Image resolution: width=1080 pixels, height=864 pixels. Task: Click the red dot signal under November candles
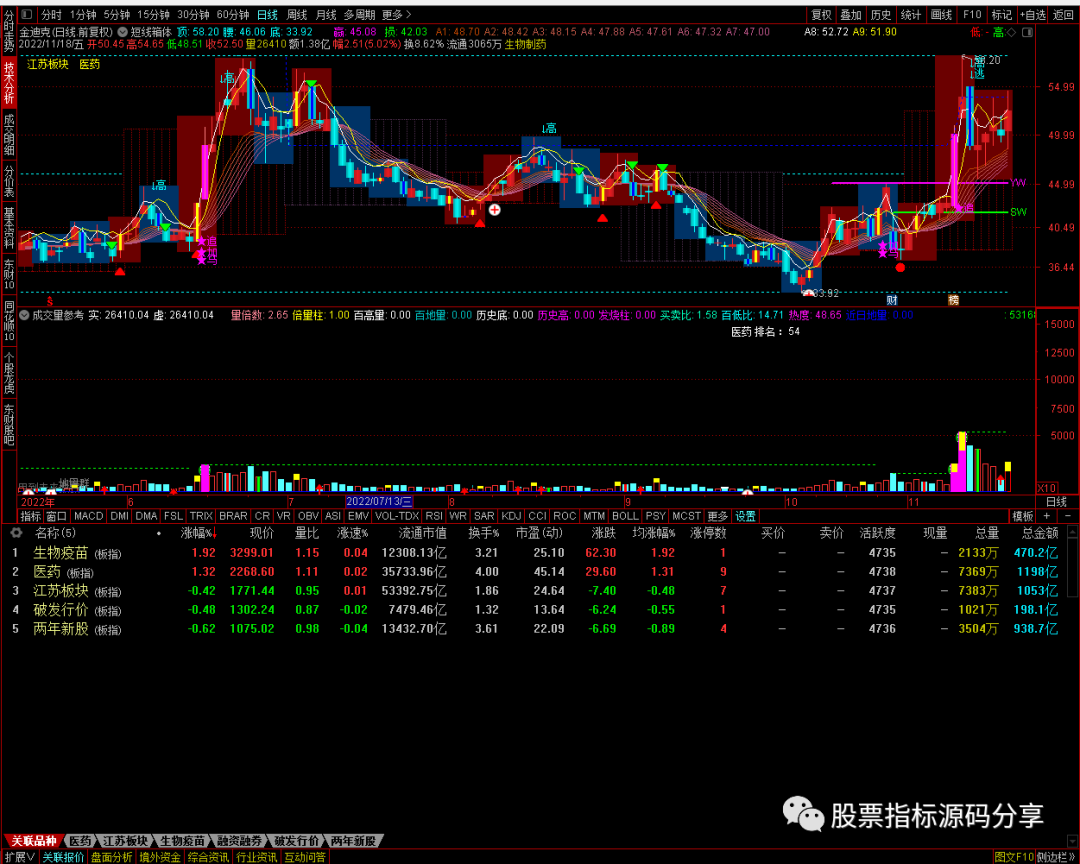(900, 267)
